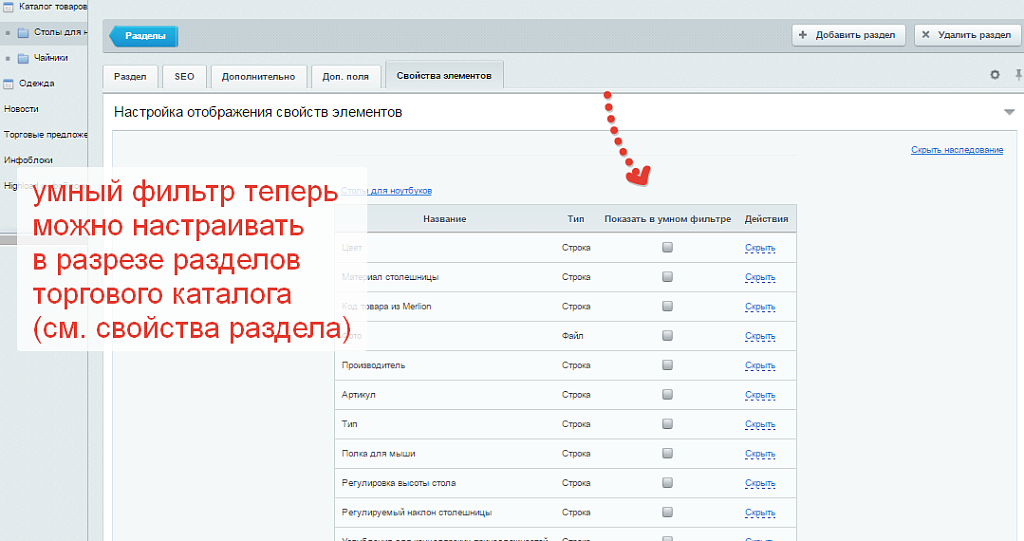Viewport: 1024px width, 541px height.
Task: Expand the Чайники tree node bullet
Action: tap(8, 58)
